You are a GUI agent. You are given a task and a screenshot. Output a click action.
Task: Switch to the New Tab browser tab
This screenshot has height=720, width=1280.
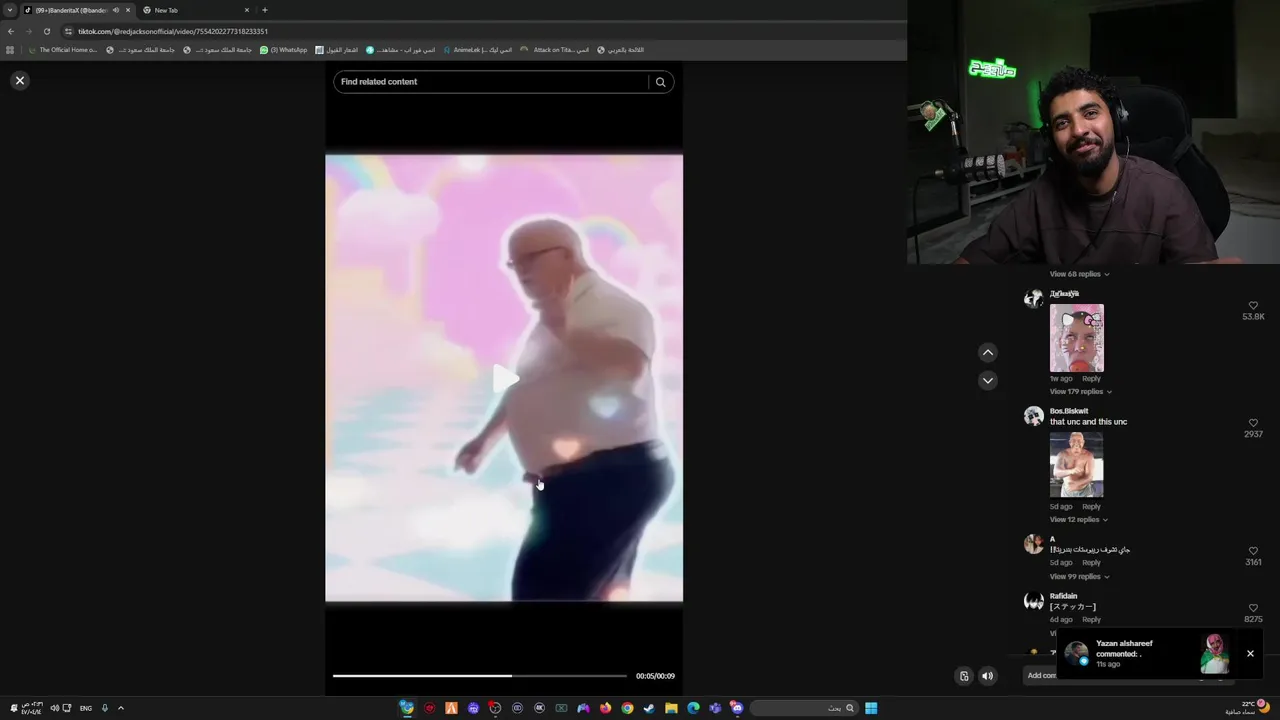click(x=195, y=10)
